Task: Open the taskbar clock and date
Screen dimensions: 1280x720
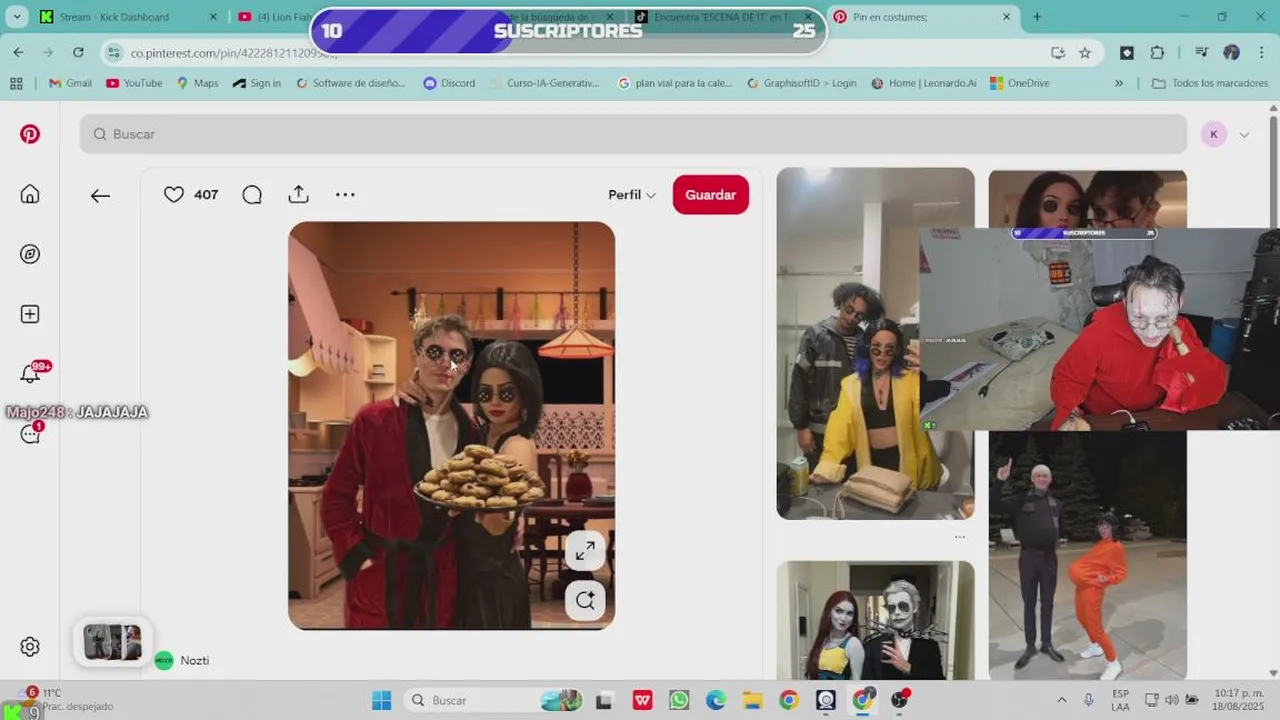Action: [x=1238, y=700]
